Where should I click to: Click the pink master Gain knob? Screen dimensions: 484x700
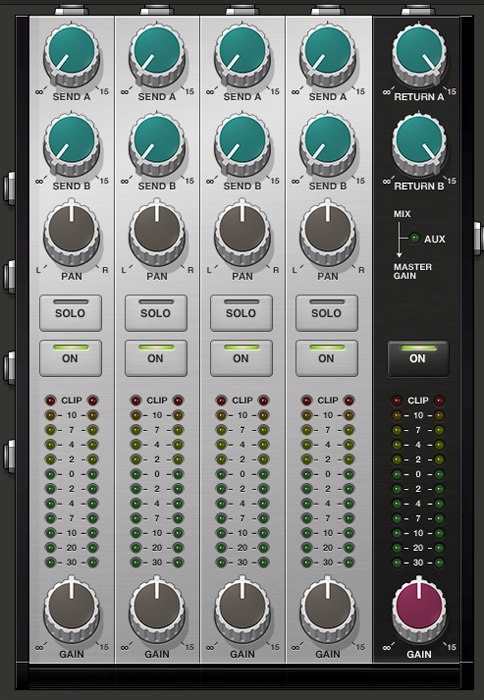[419, 609]
